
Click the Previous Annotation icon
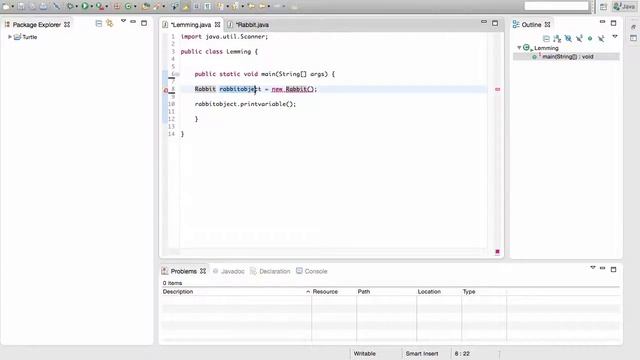[235, 6]
